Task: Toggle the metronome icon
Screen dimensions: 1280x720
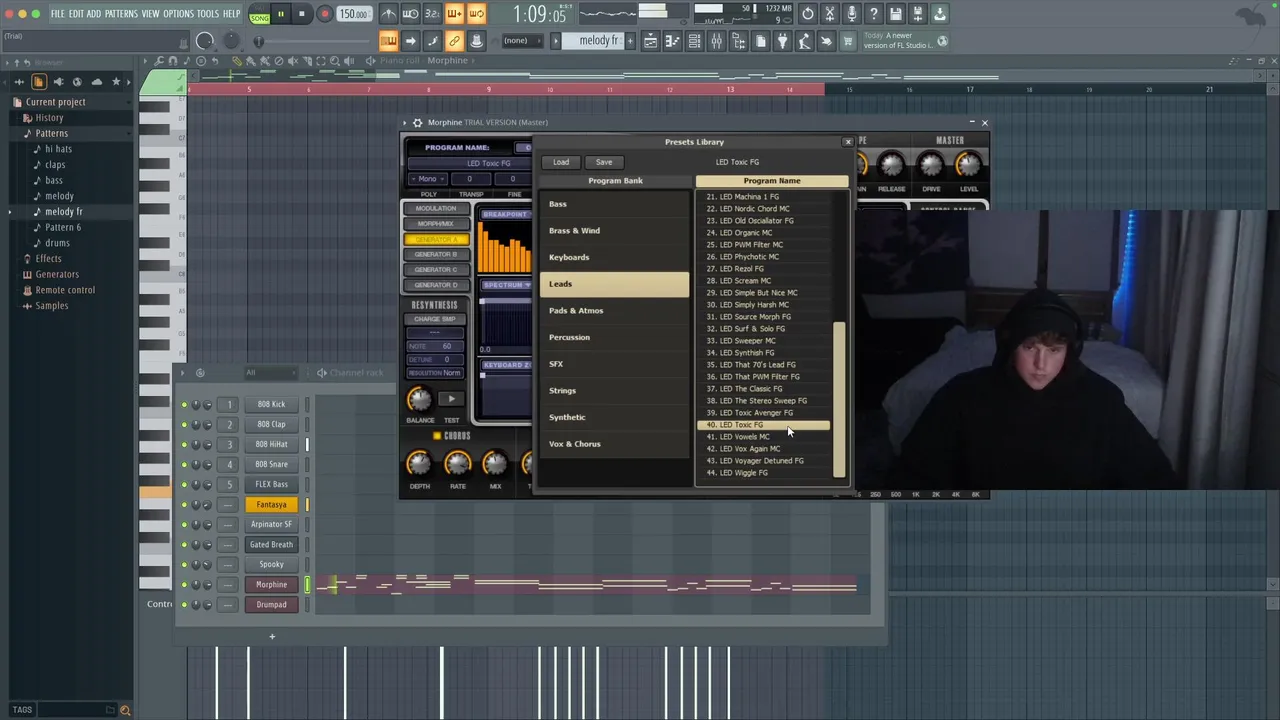Action: pyautogui.click(x=388, y=14)
